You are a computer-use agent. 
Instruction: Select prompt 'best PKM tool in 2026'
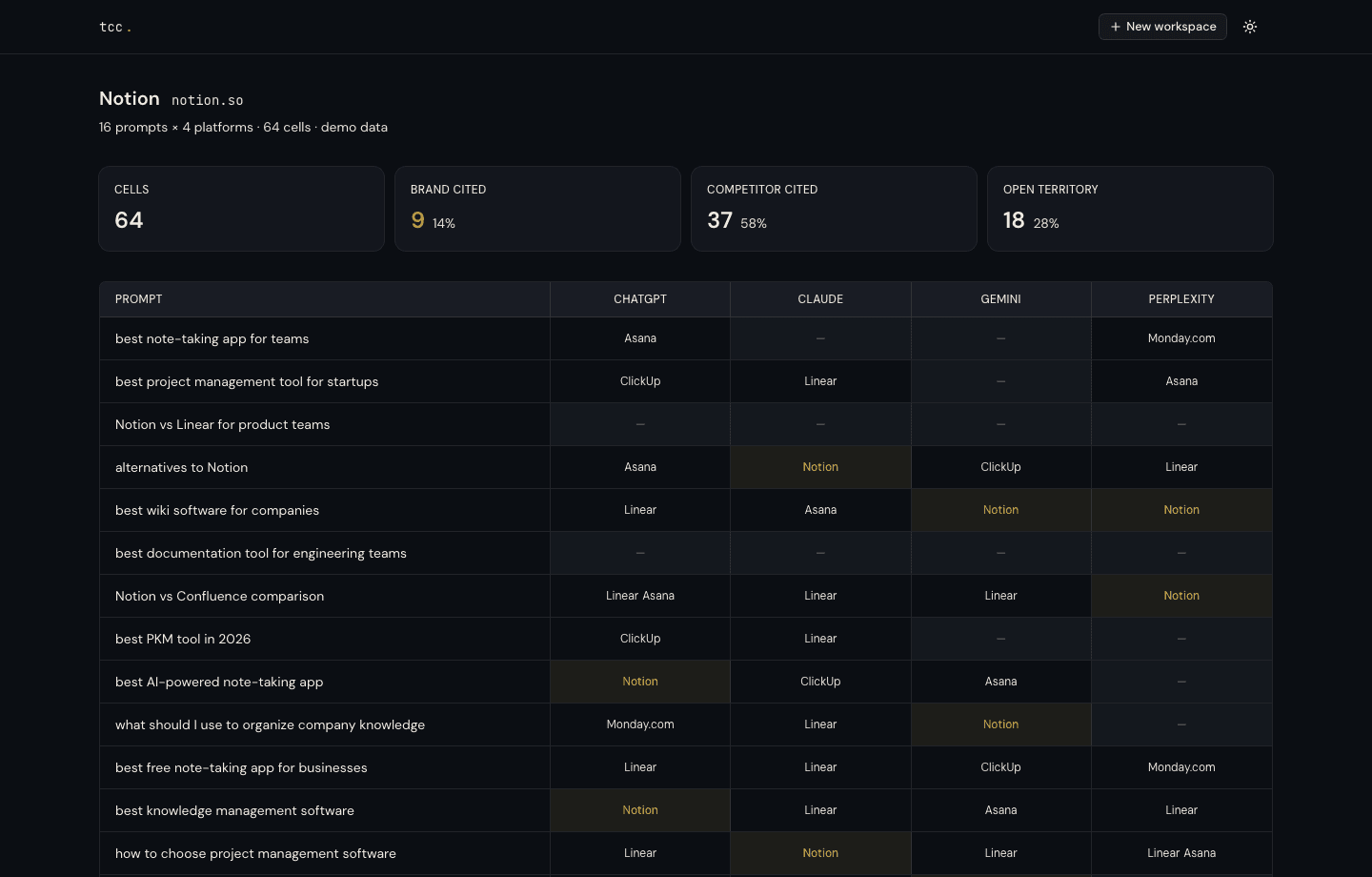(325, 639)
